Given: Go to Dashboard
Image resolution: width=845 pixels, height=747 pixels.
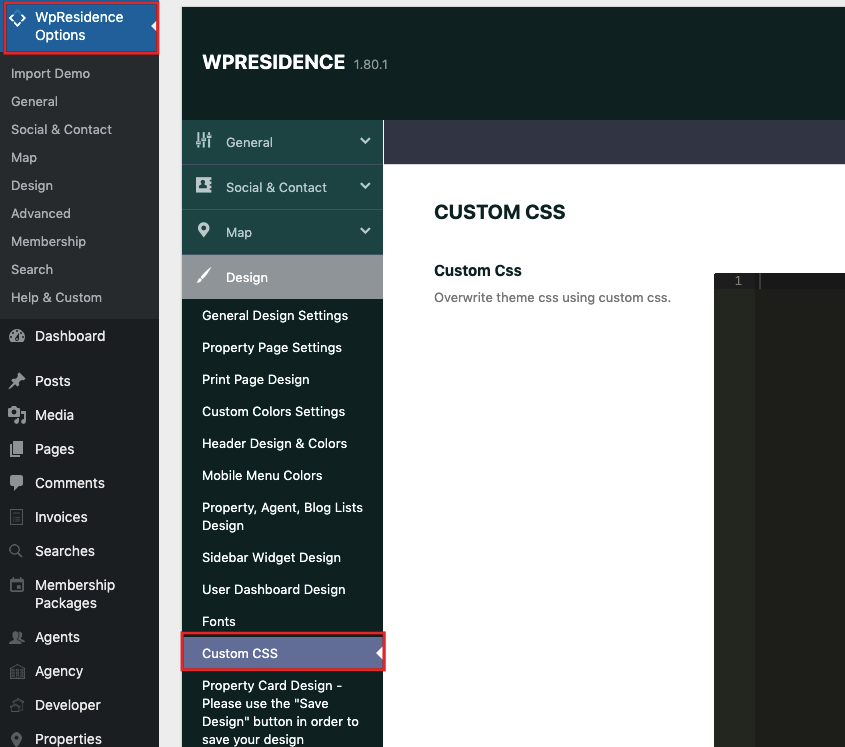Looking at the screenshot, I should [x=70, y=336].
